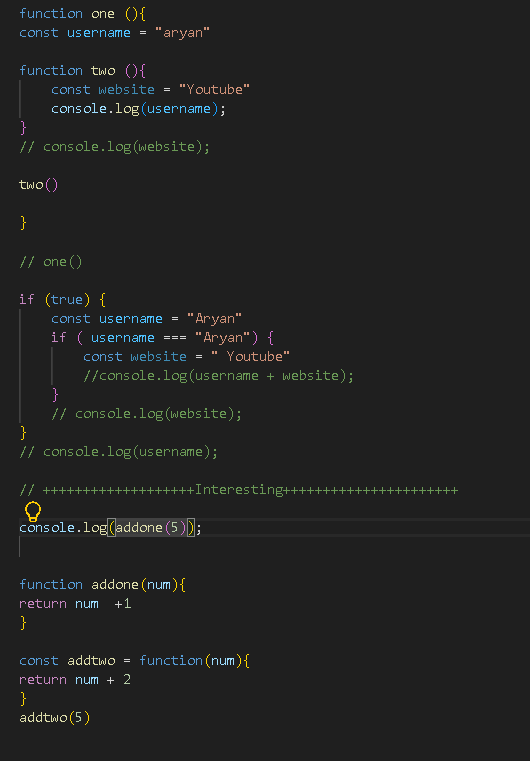Click the 'const addtwo = function(num){' line
530x761 pixels.
pyautogui.click(x=134, y=661)
